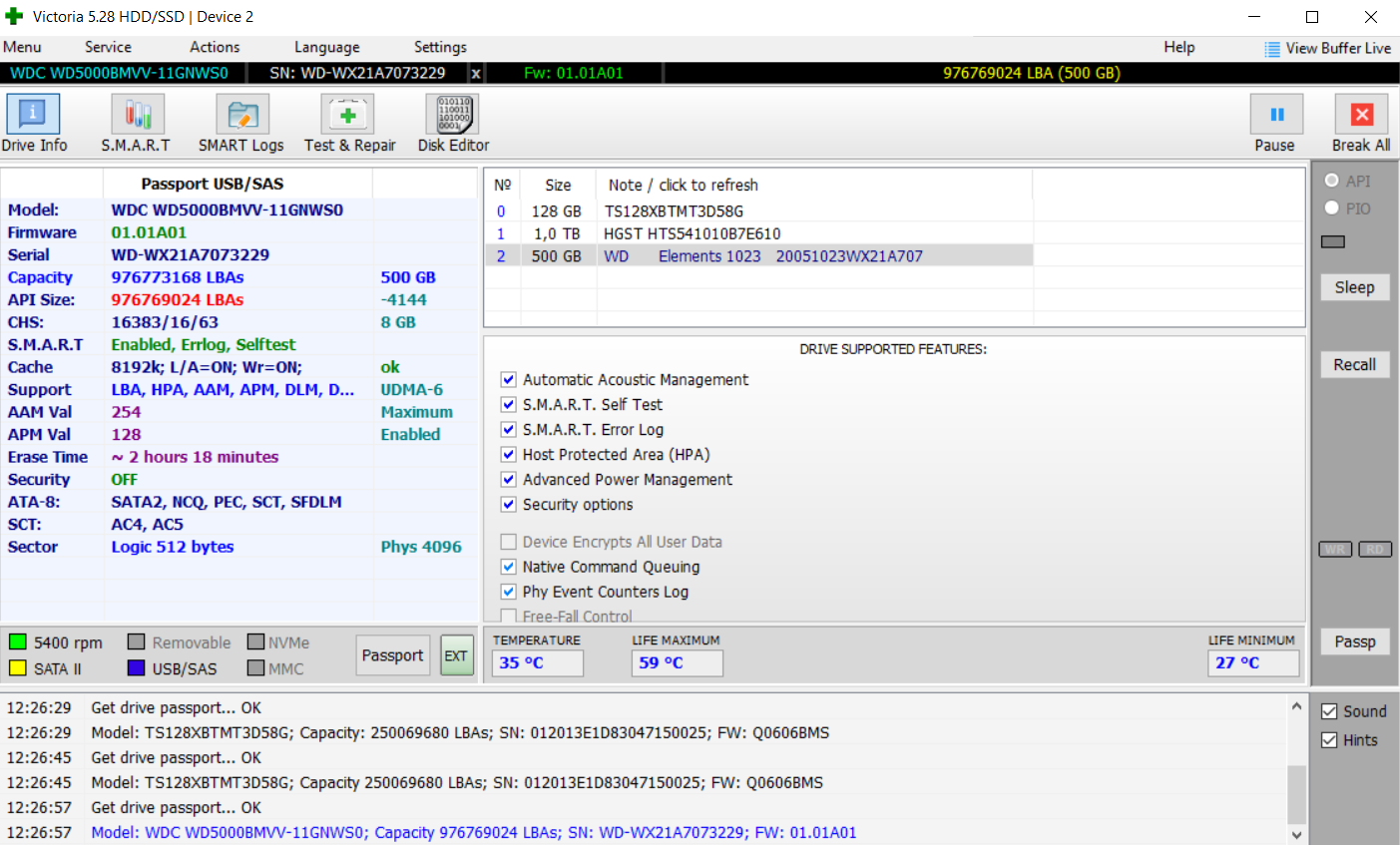Click the small x next to serial number

coord(476,73)
